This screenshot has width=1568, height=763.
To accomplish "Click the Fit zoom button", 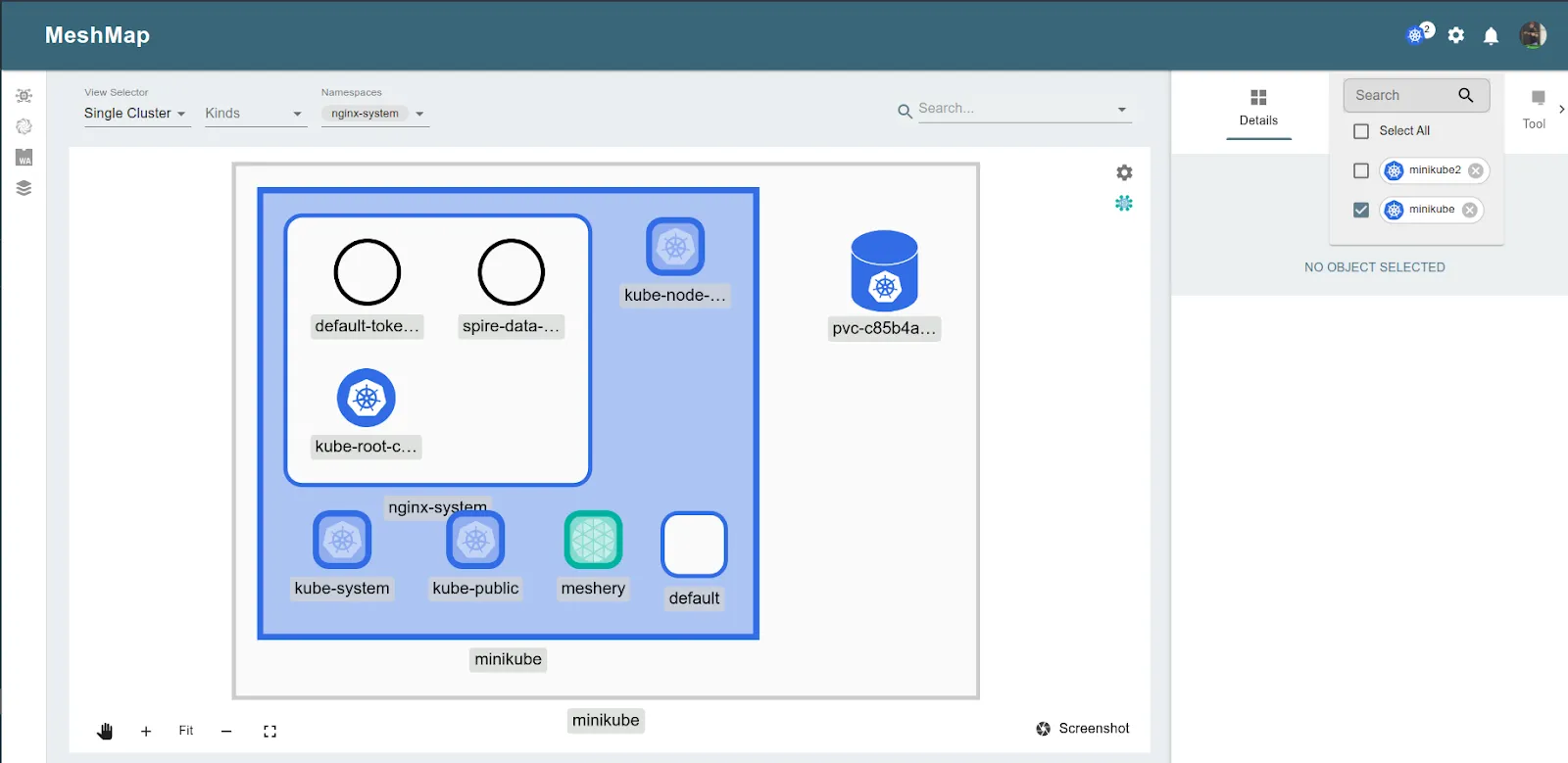I will [x=186, y=731].
